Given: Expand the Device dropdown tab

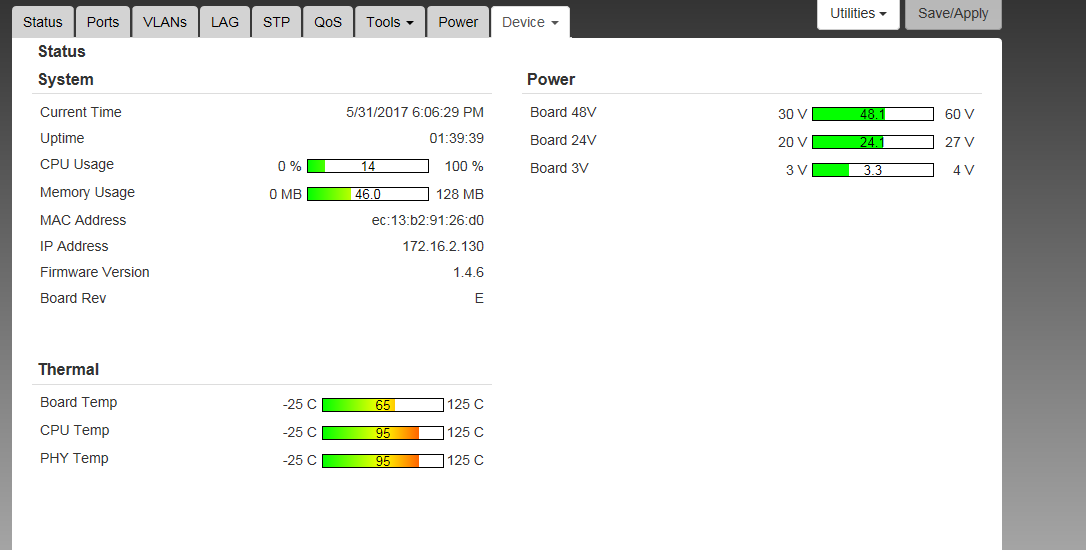Looking at the screenshot, I should (530, 22).
